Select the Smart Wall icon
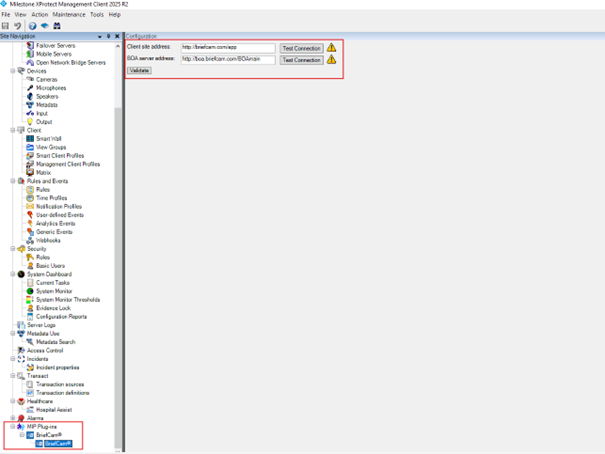Image resolution: width=605 pixels, height=454 pixels. click(30, 138)
